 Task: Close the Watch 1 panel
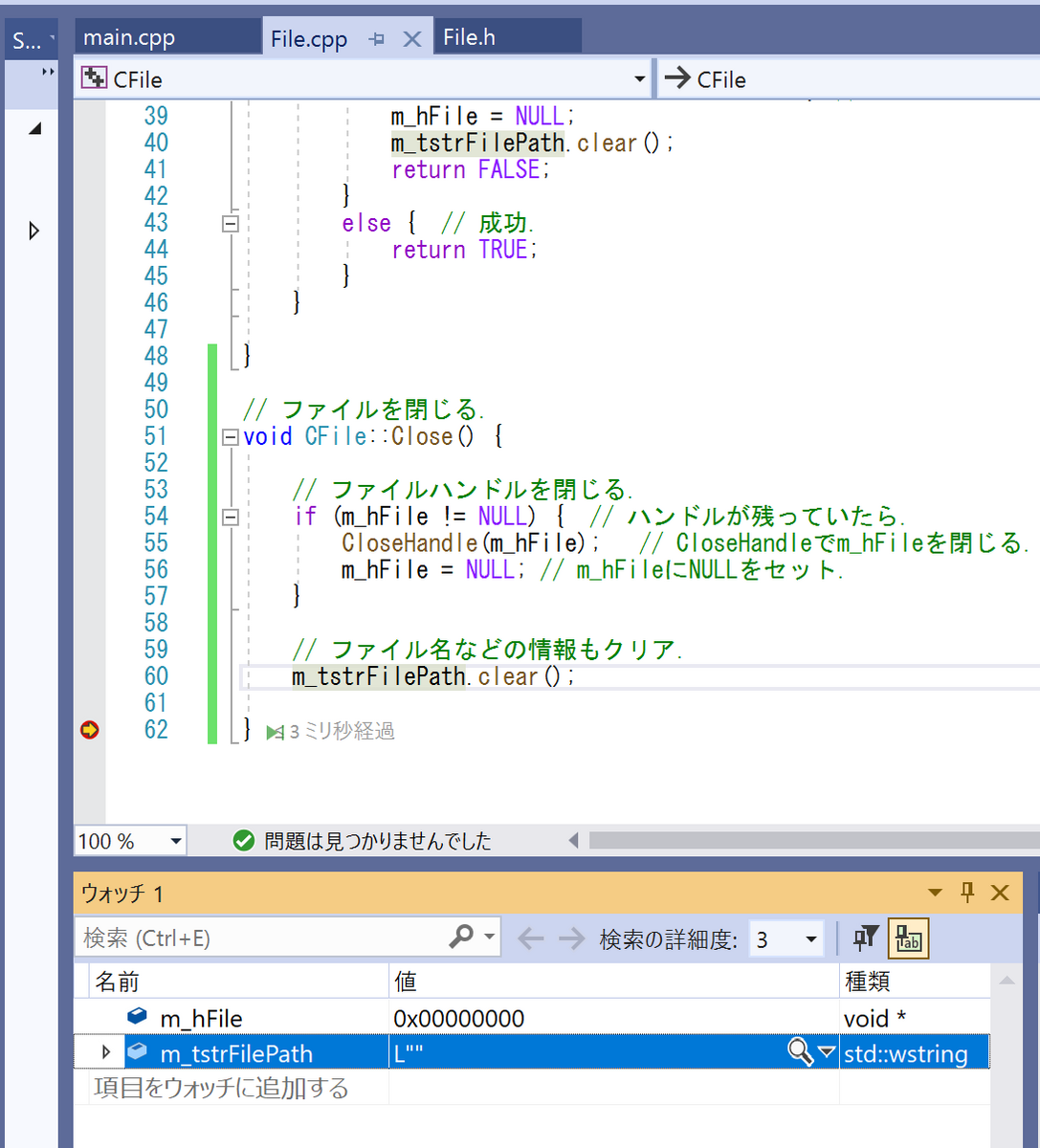click(1000, 894)
